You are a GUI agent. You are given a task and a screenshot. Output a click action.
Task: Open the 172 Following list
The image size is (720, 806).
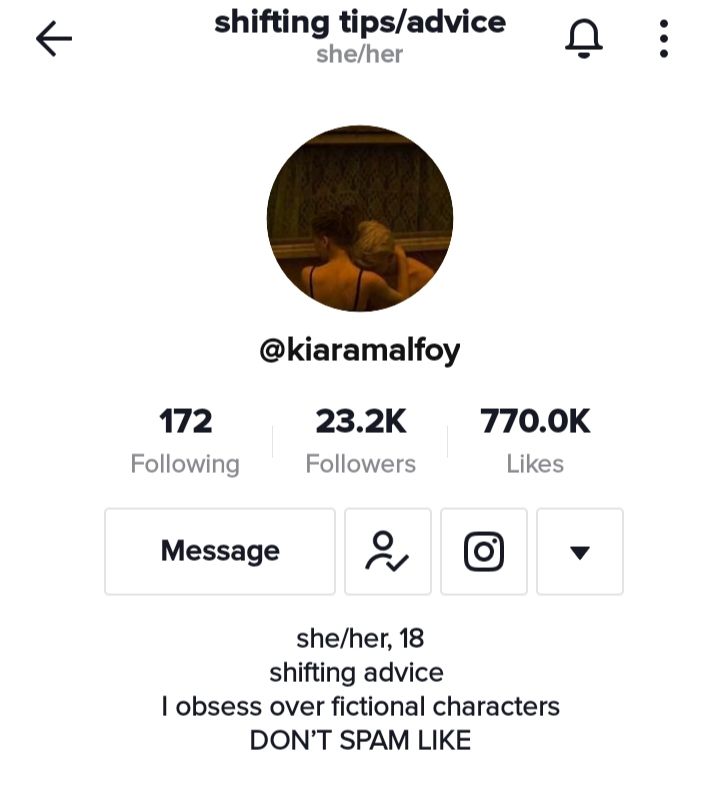pyautogui.click(x=185, y=441)
